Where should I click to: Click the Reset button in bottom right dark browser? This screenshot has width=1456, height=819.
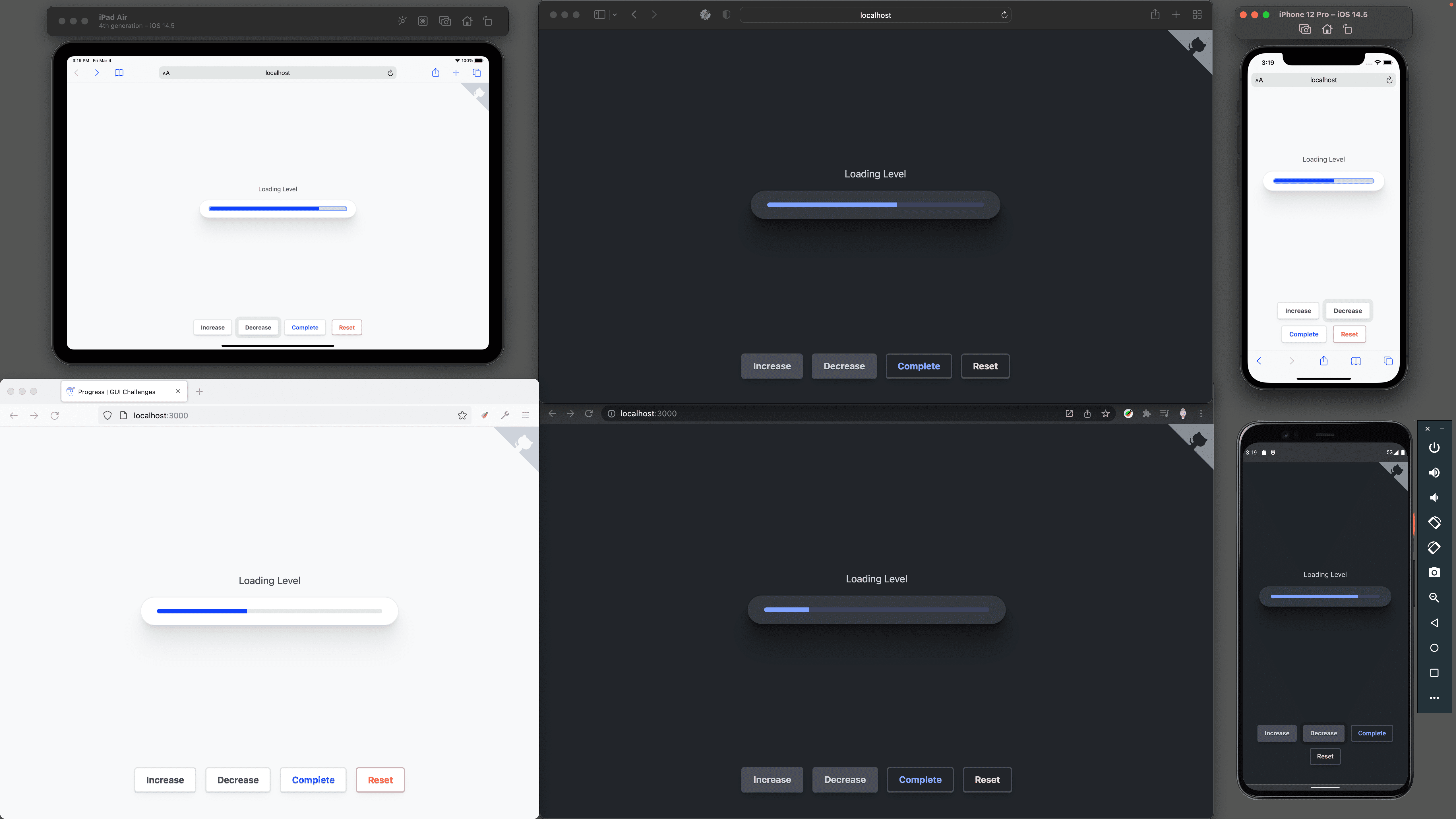(987, 779)
